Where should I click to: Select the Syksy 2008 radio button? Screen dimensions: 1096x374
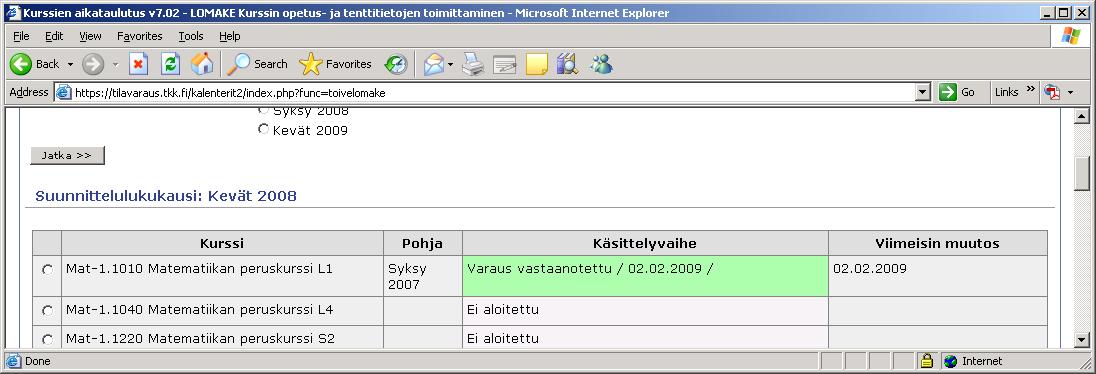[263, 110]
